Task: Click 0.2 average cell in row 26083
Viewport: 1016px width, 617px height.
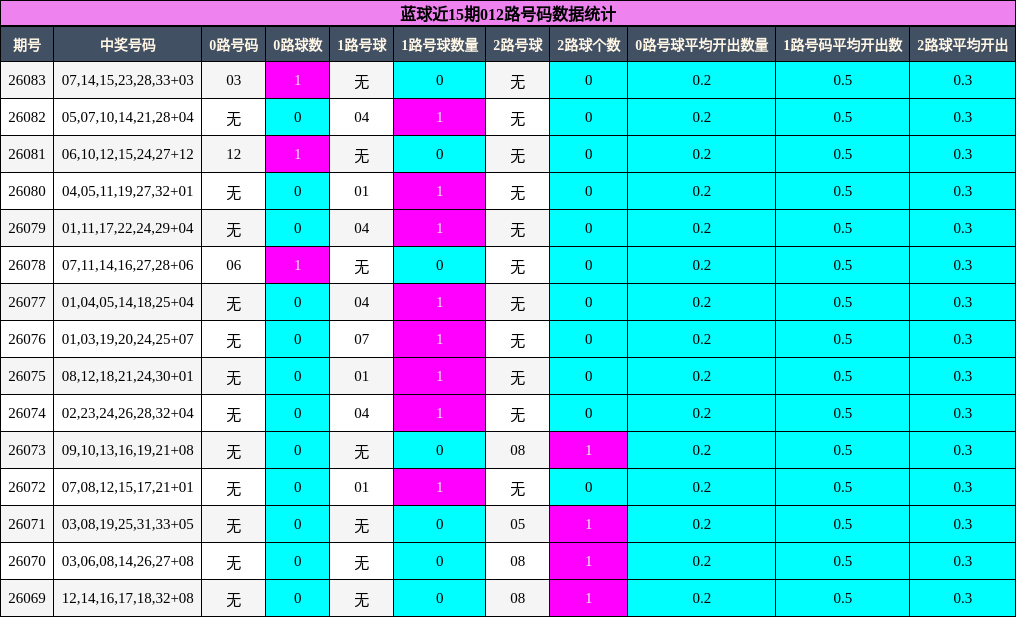Action: click(701, 80)
